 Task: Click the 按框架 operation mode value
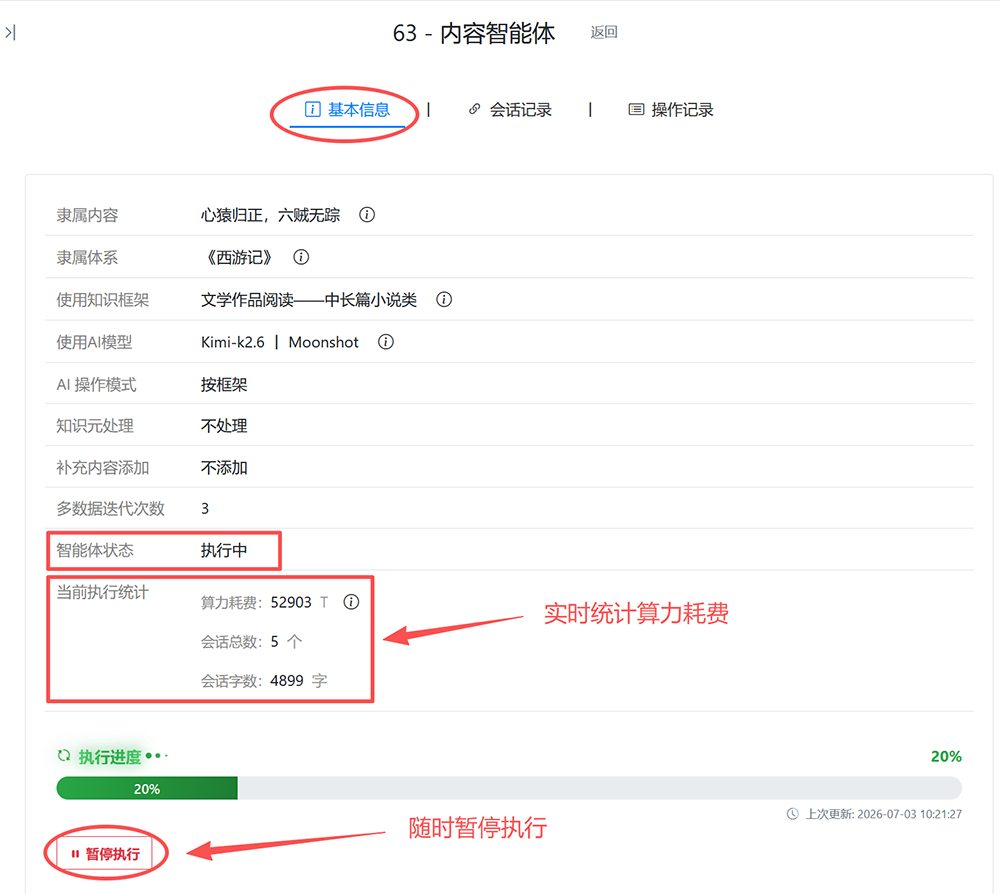coord(224,385)
